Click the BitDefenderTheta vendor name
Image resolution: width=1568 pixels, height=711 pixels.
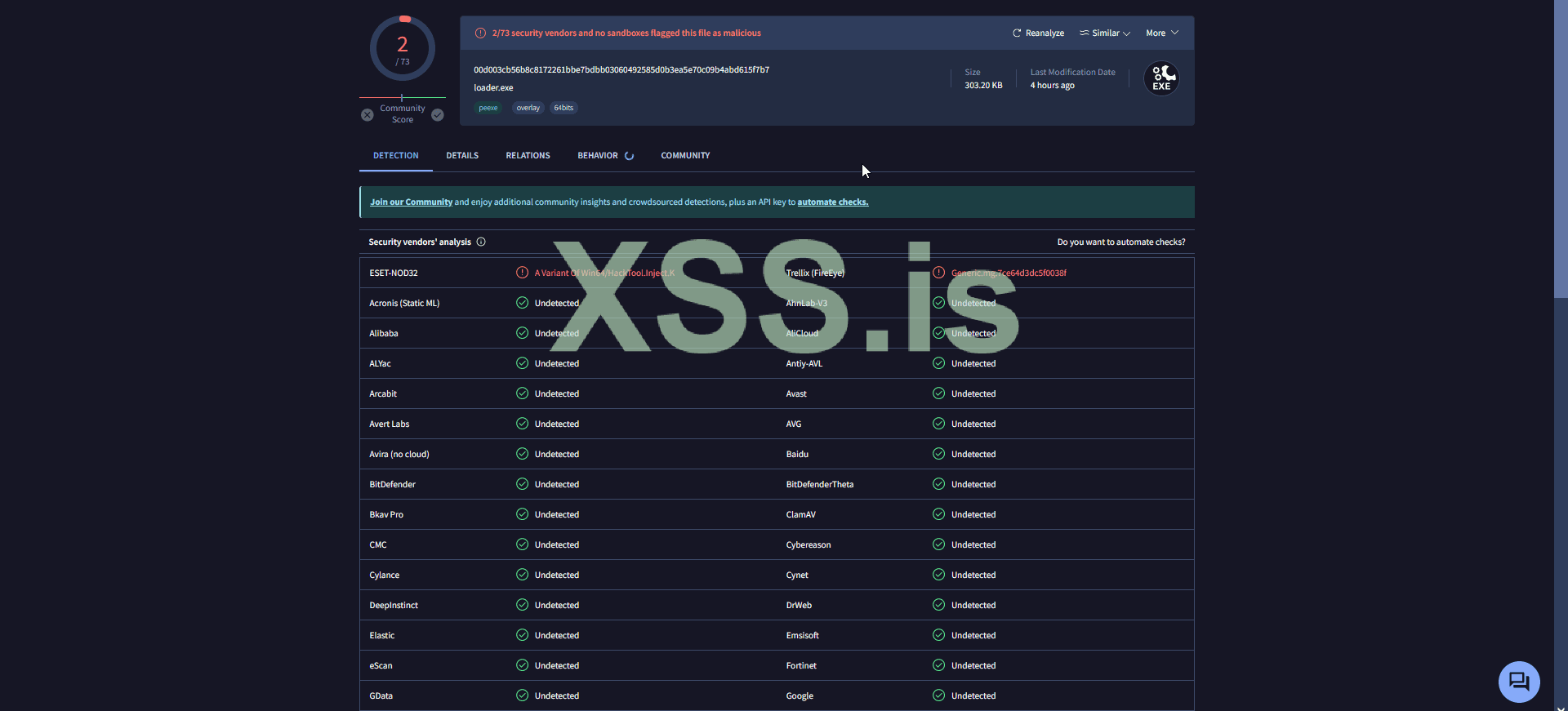[820, 484]
